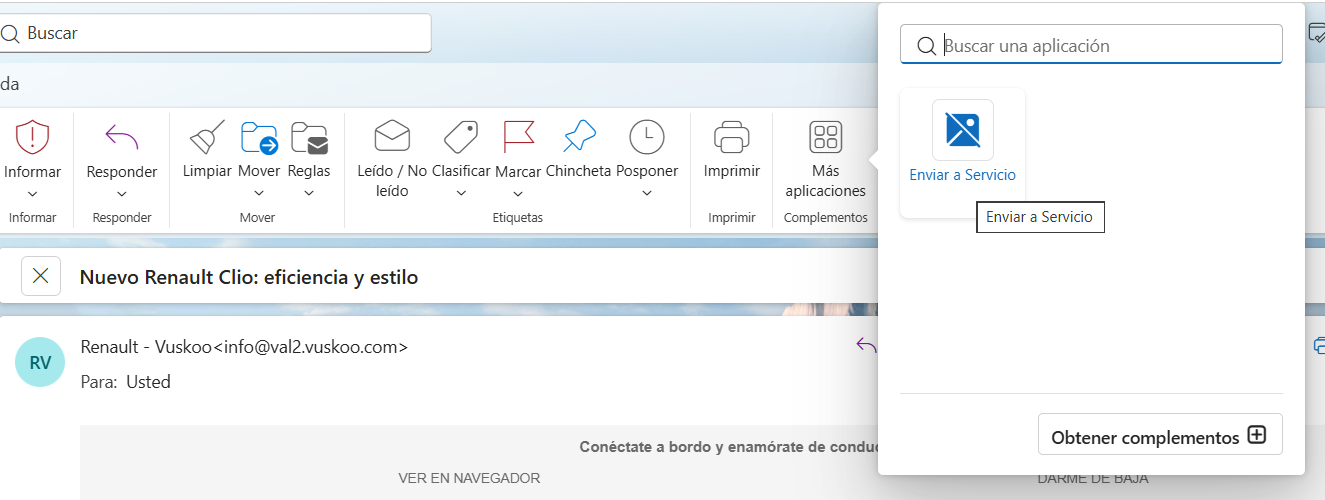This screenshot has height=500, width=1325.
Task: Expand the Informar dropdown chevron
Action: tap(32, 193)
